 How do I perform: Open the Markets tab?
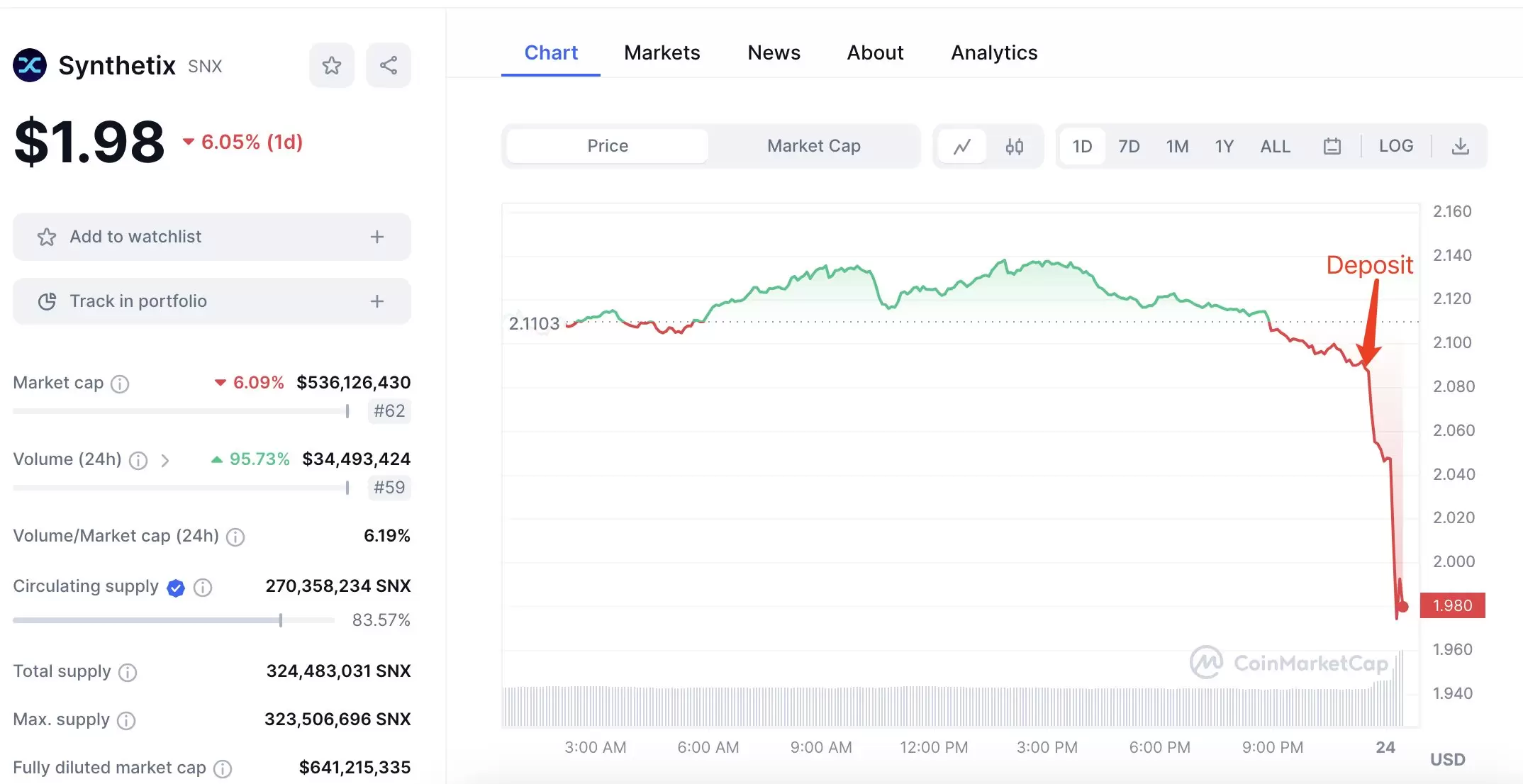point(662,53)
